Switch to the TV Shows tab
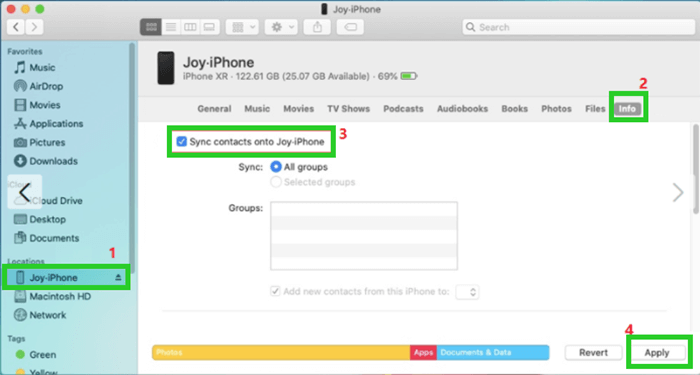Image resolution: width=700 pixels, height=375 pixels. click(x=349, y=109)
